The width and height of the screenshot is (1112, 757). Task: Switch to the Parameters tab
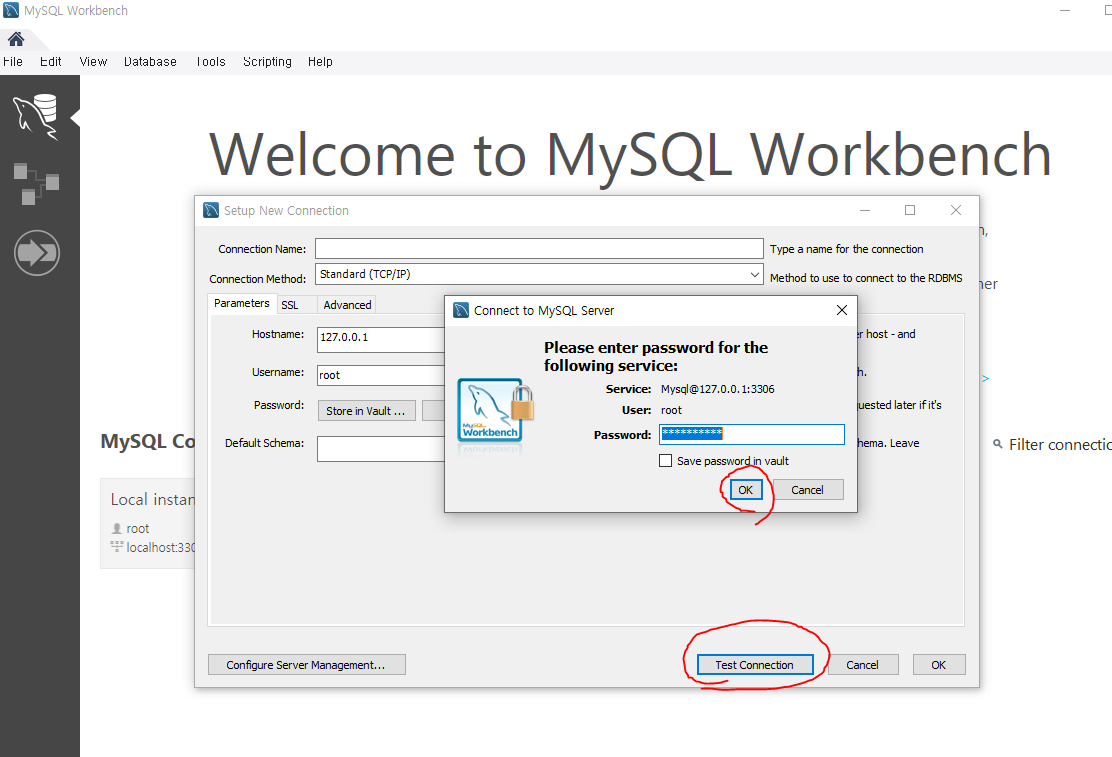coord(242,303)
